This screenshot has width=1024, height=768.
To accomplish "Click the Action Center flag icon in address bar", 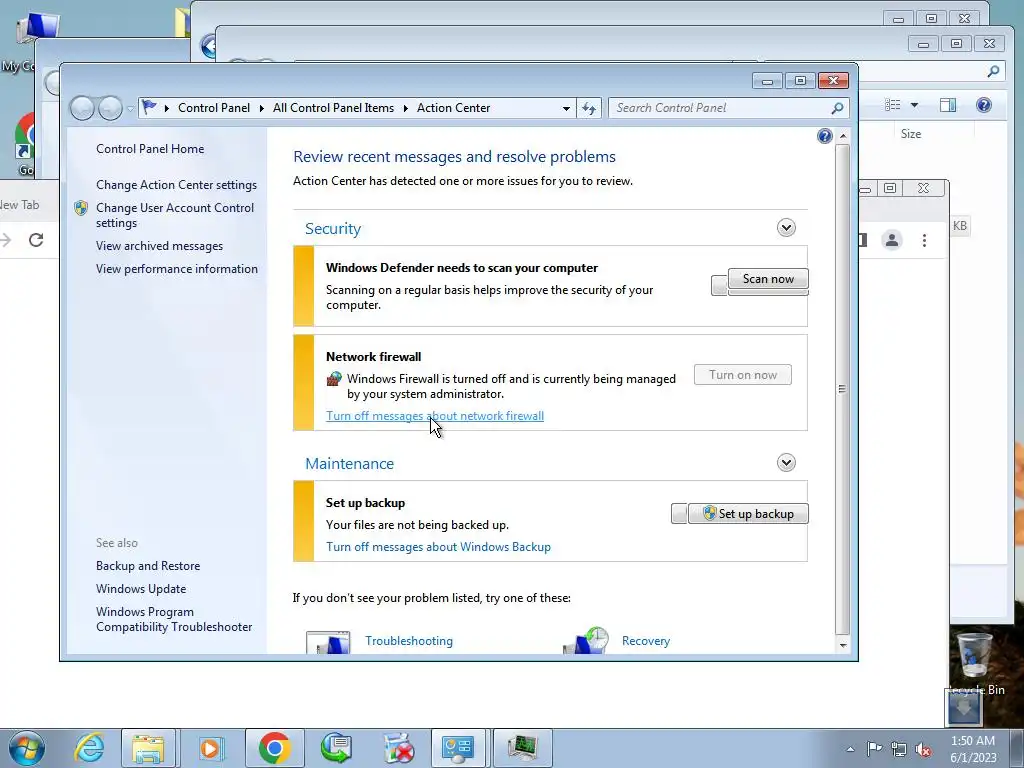I will tap(150, 107).
